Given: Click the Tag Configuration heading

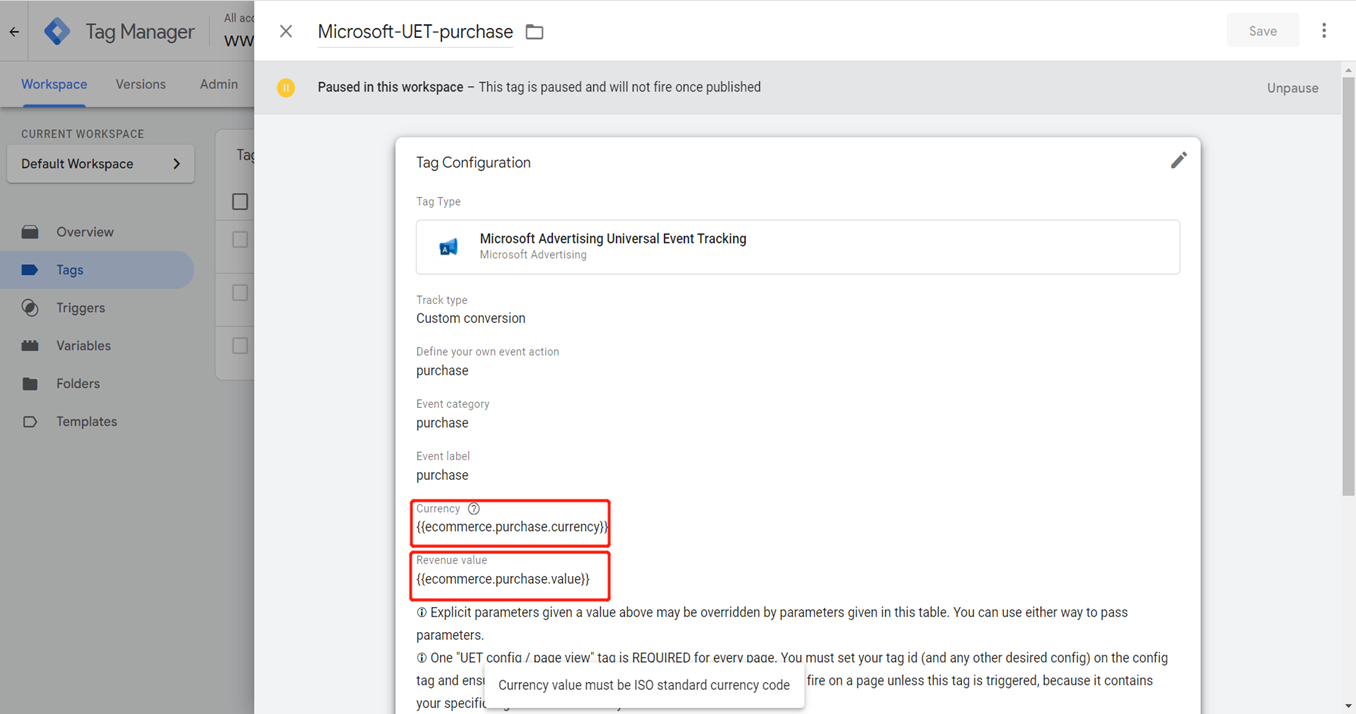Looking at the screenshot, I should pos(473,163).
